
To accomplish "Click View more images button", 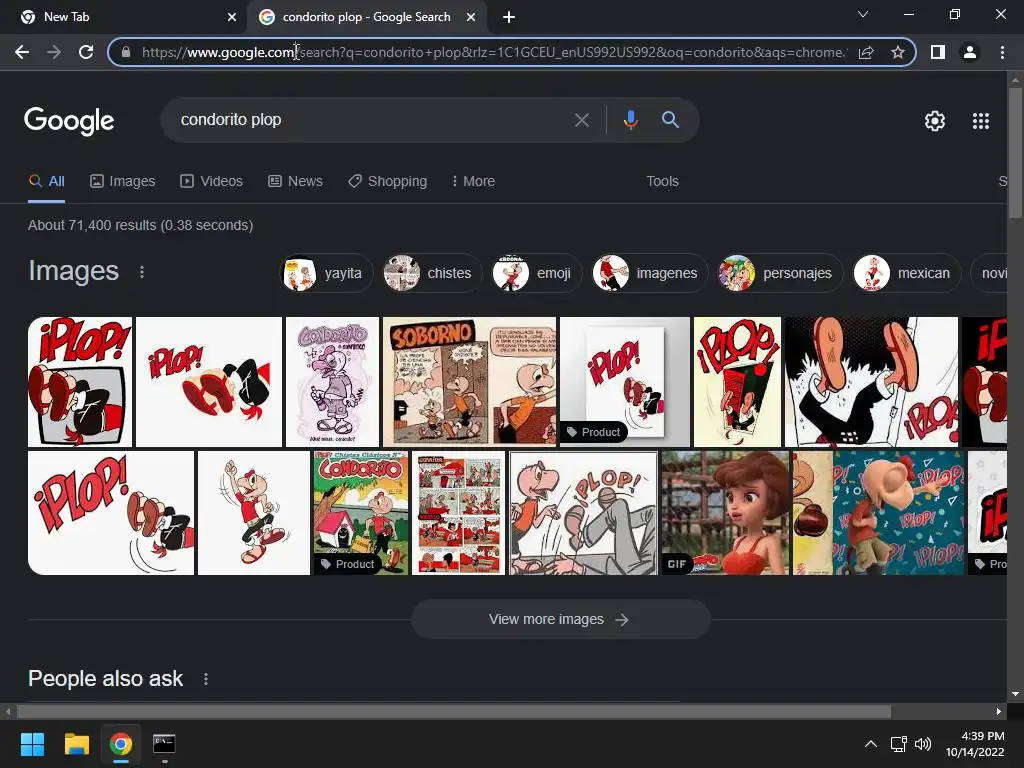I will [x=560, y=619].
